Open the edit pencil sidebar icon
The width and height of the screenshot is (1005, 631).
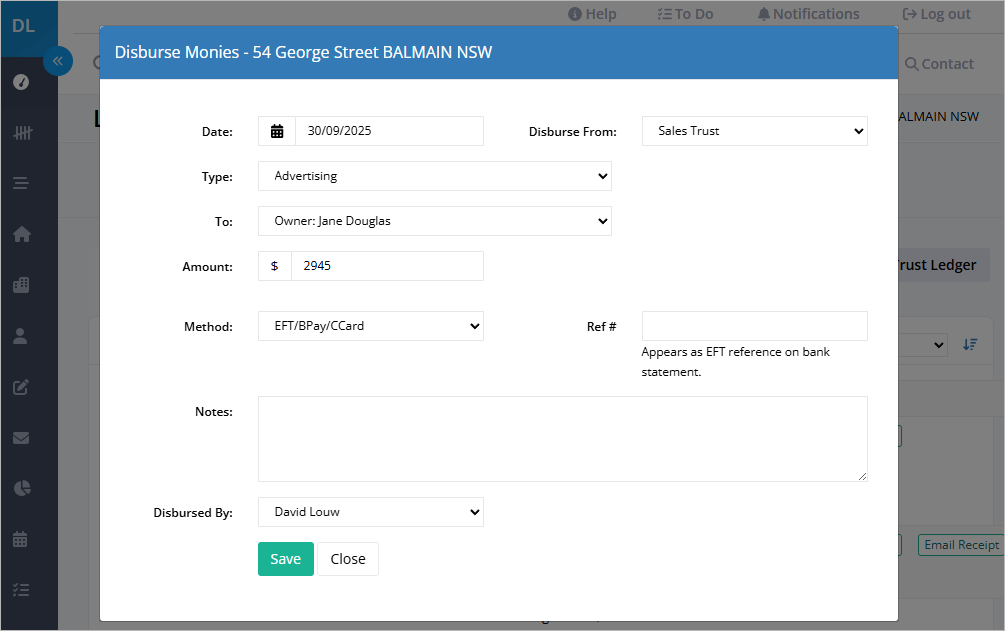[x=21, y=387]
